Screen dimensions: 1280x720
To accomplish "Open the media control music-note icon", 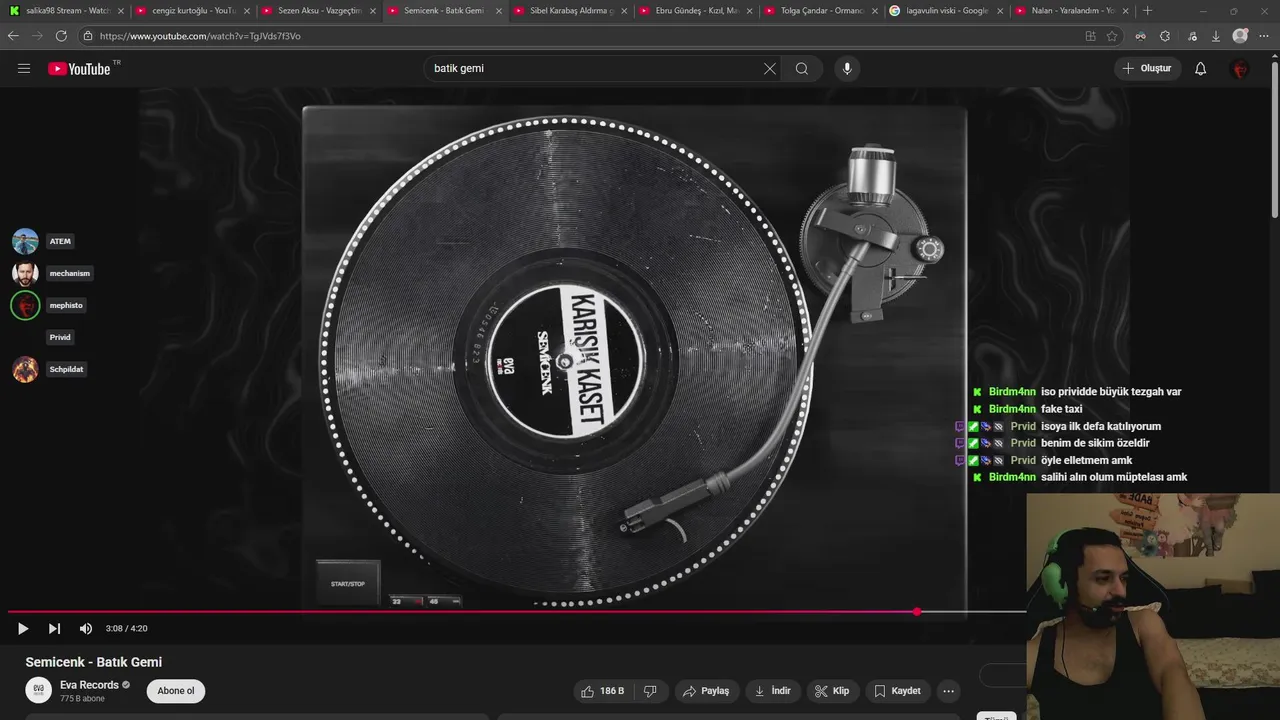I will [x=1192, y=36].
